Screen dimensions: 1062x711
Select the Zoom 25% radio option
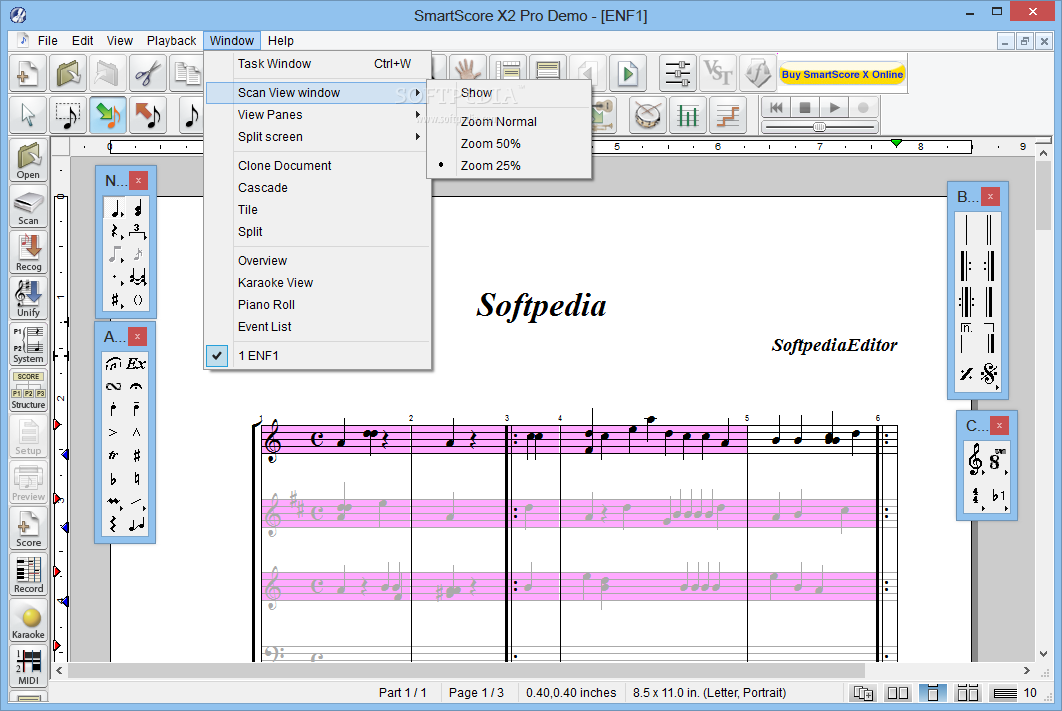point(490,165)
